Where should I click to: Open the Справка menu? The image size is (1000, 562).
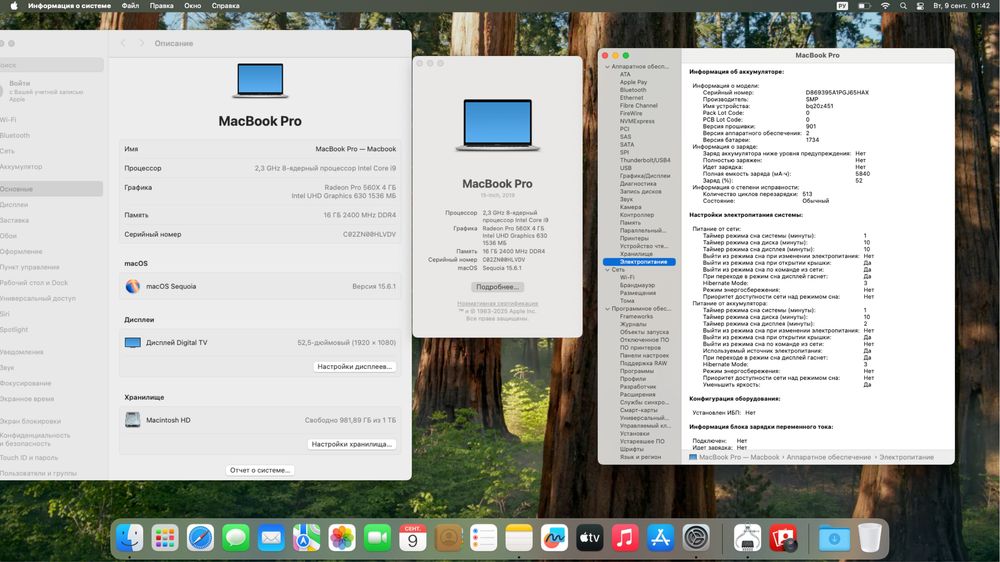[x=226, y=6]
